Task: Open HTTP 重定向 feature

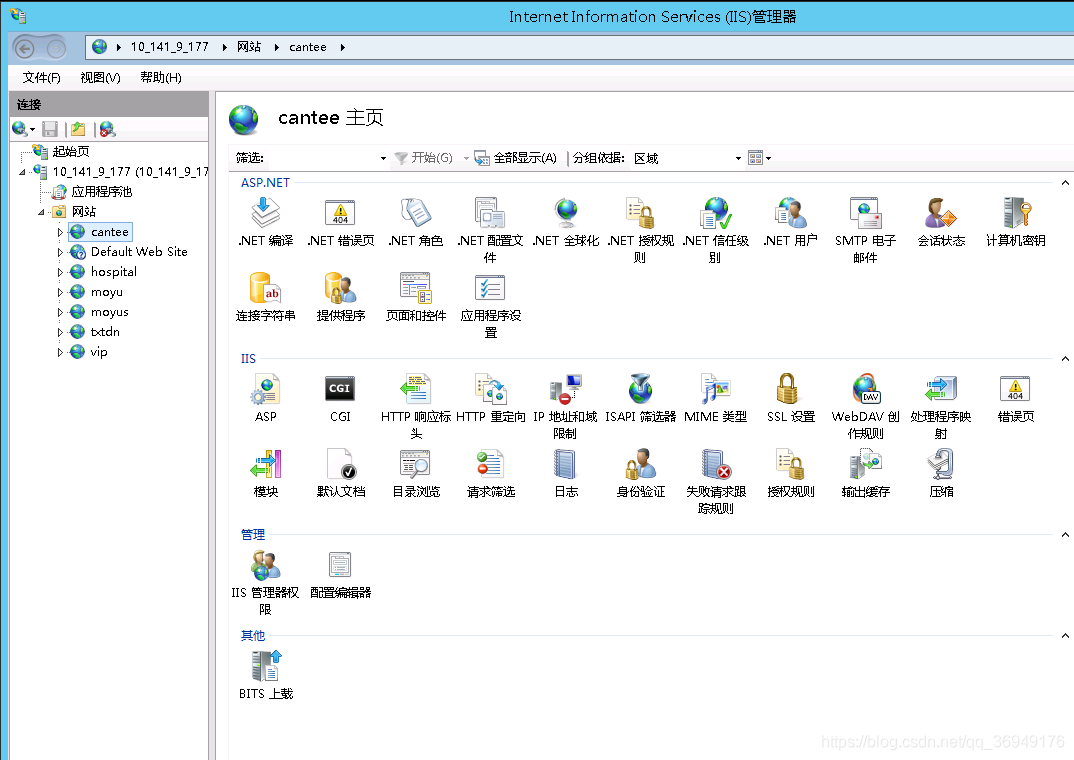Action: coord(490,398)
